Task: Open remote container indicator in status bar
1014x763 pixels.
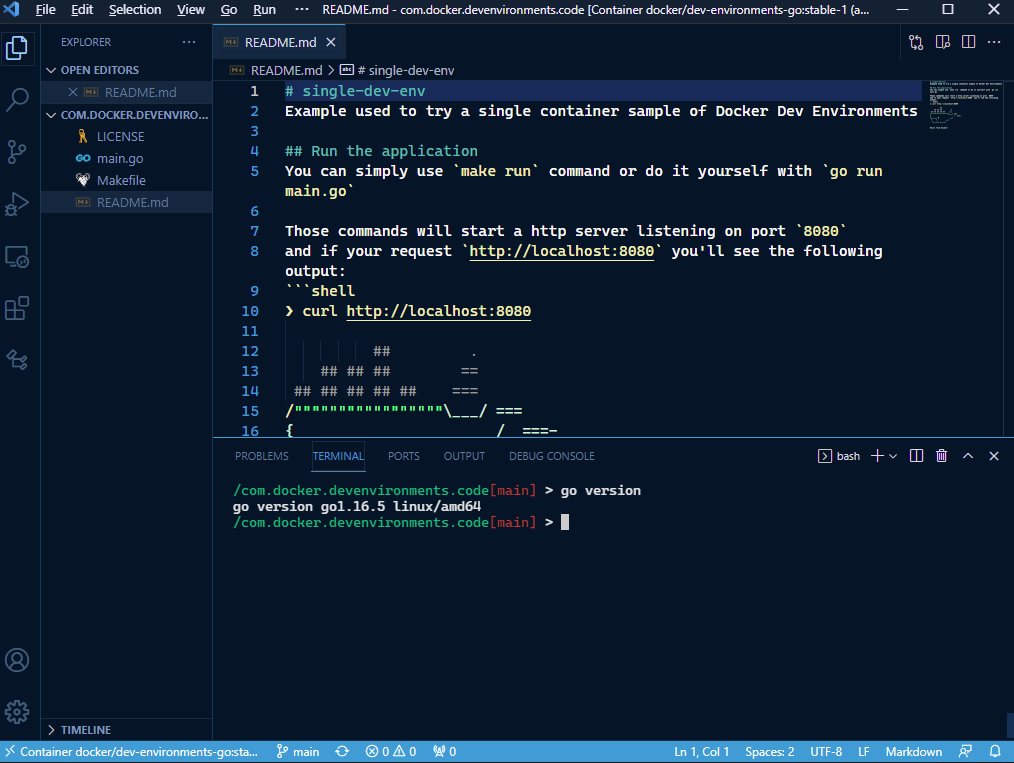Action: click(x=132, y=751)
